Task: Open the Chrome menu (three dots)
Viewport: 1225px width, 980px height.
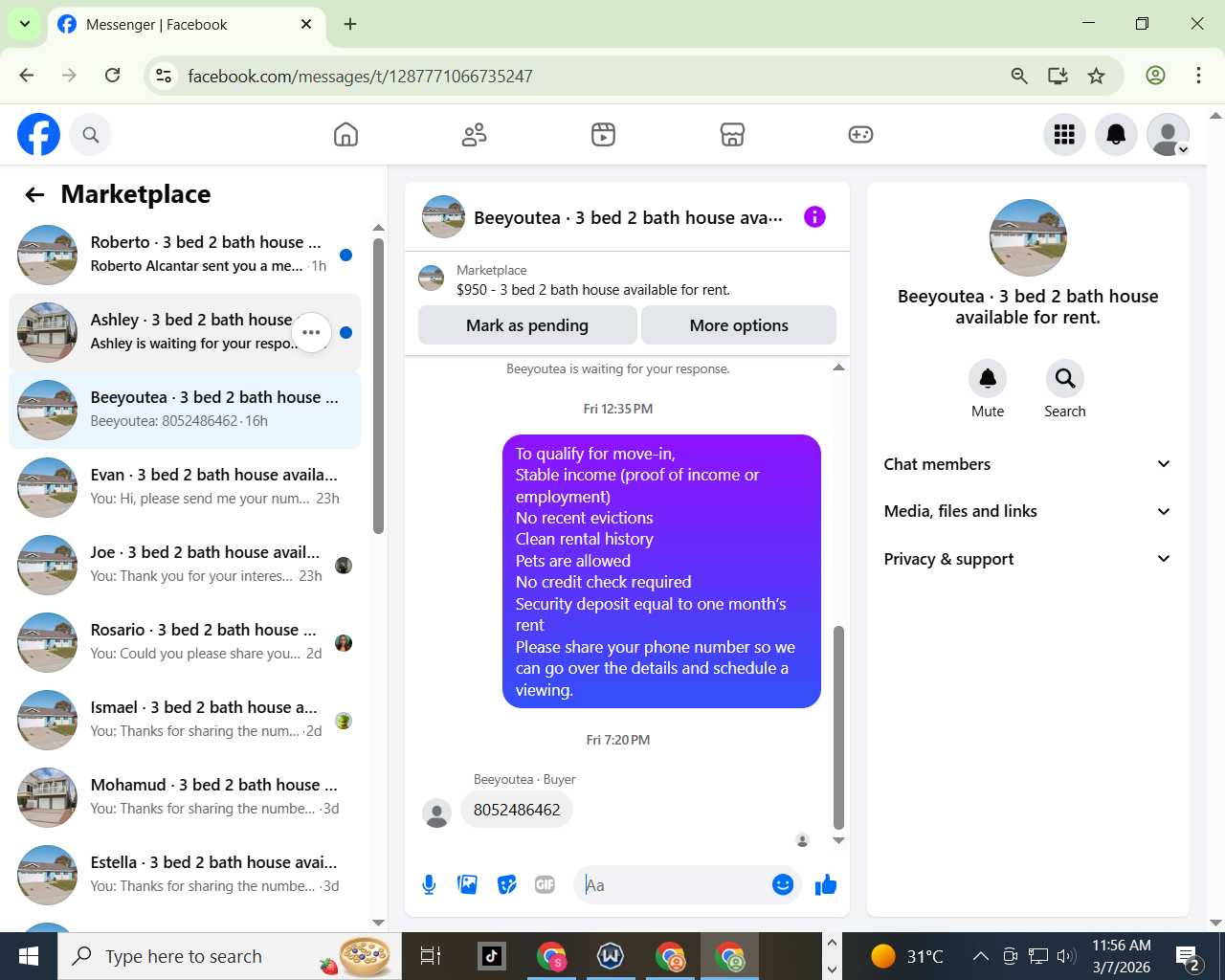Action: (1198, 76)
